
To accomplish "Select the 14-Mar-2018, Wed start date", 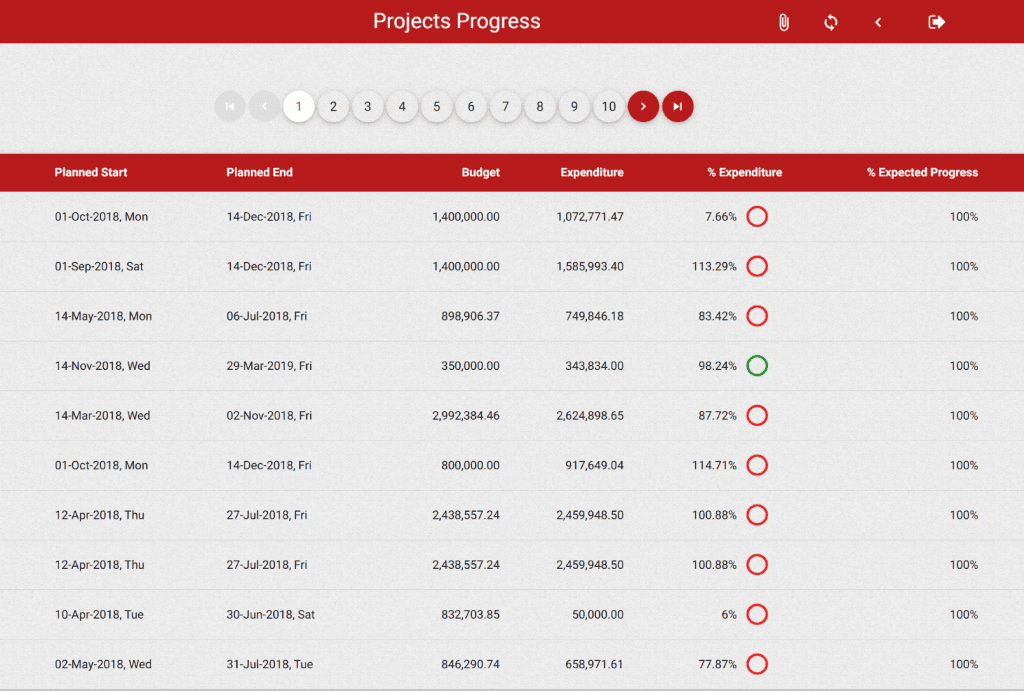I will [x=103, y=415].
